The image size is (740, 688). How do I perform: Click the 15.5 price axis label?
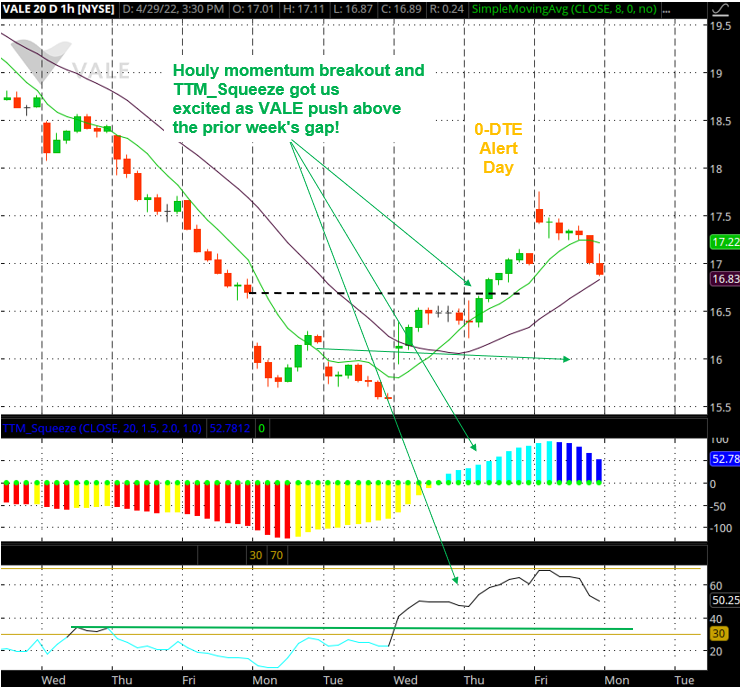721,408
